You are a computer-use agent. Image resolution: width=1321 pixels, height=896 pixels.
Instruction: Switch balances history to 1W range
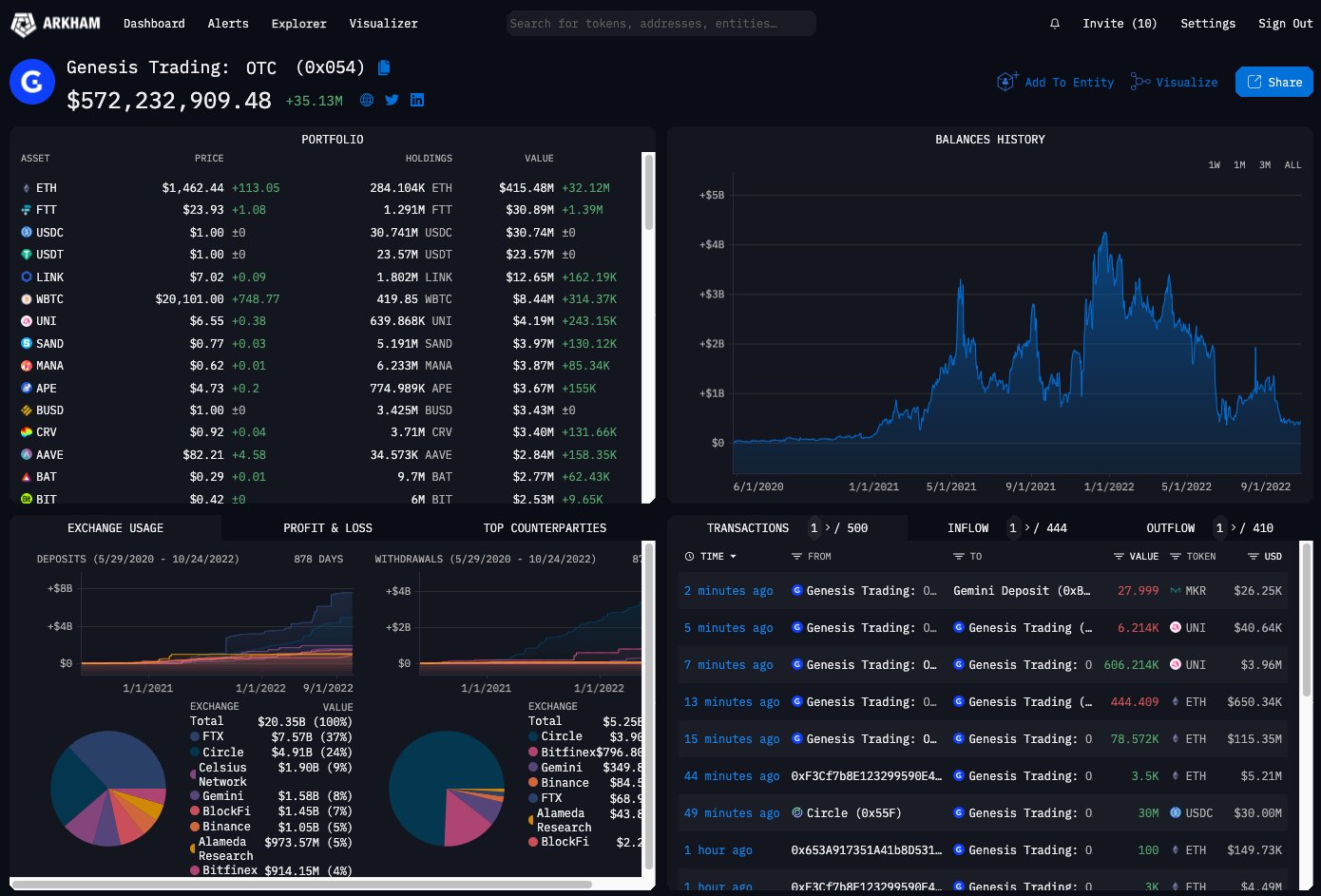1214,164
